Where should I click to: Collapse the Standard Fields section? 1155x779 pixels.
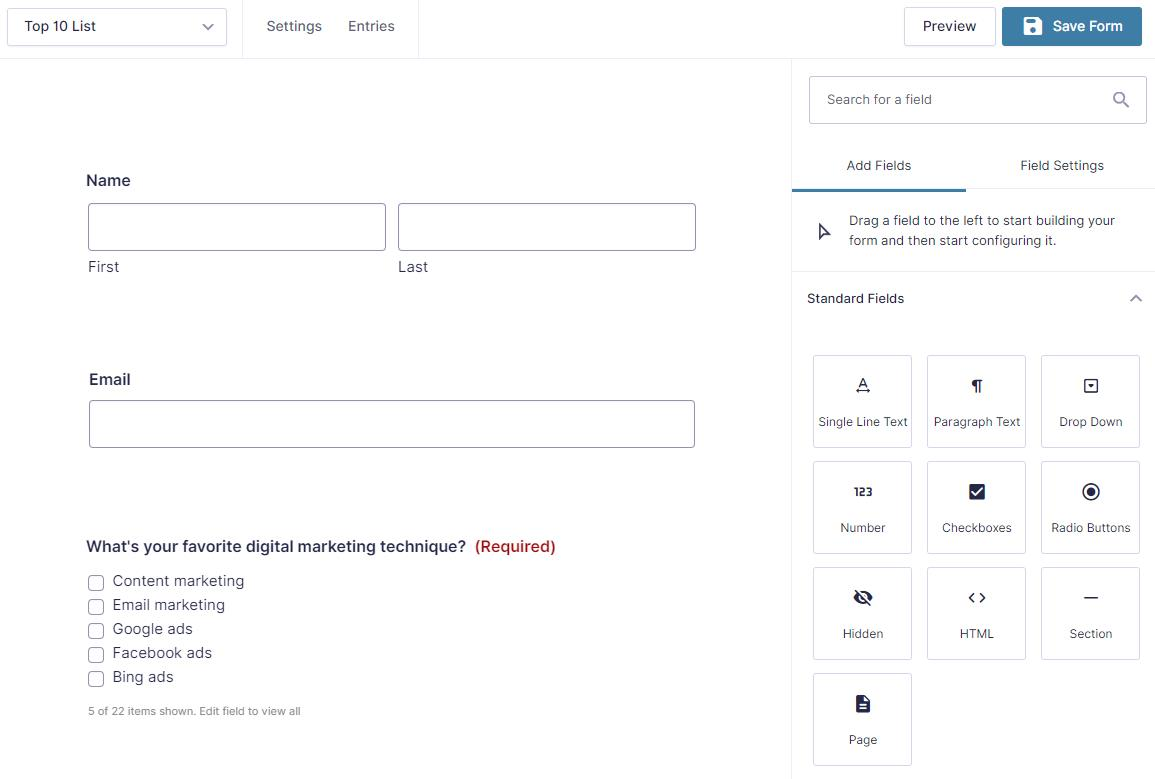[x=1135, y=299]
